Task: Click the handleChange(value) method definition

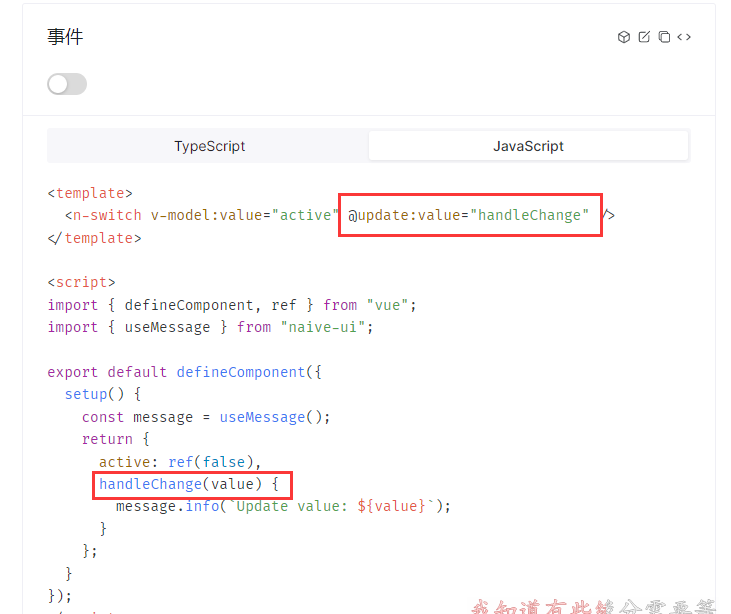Action: [189, 484]
